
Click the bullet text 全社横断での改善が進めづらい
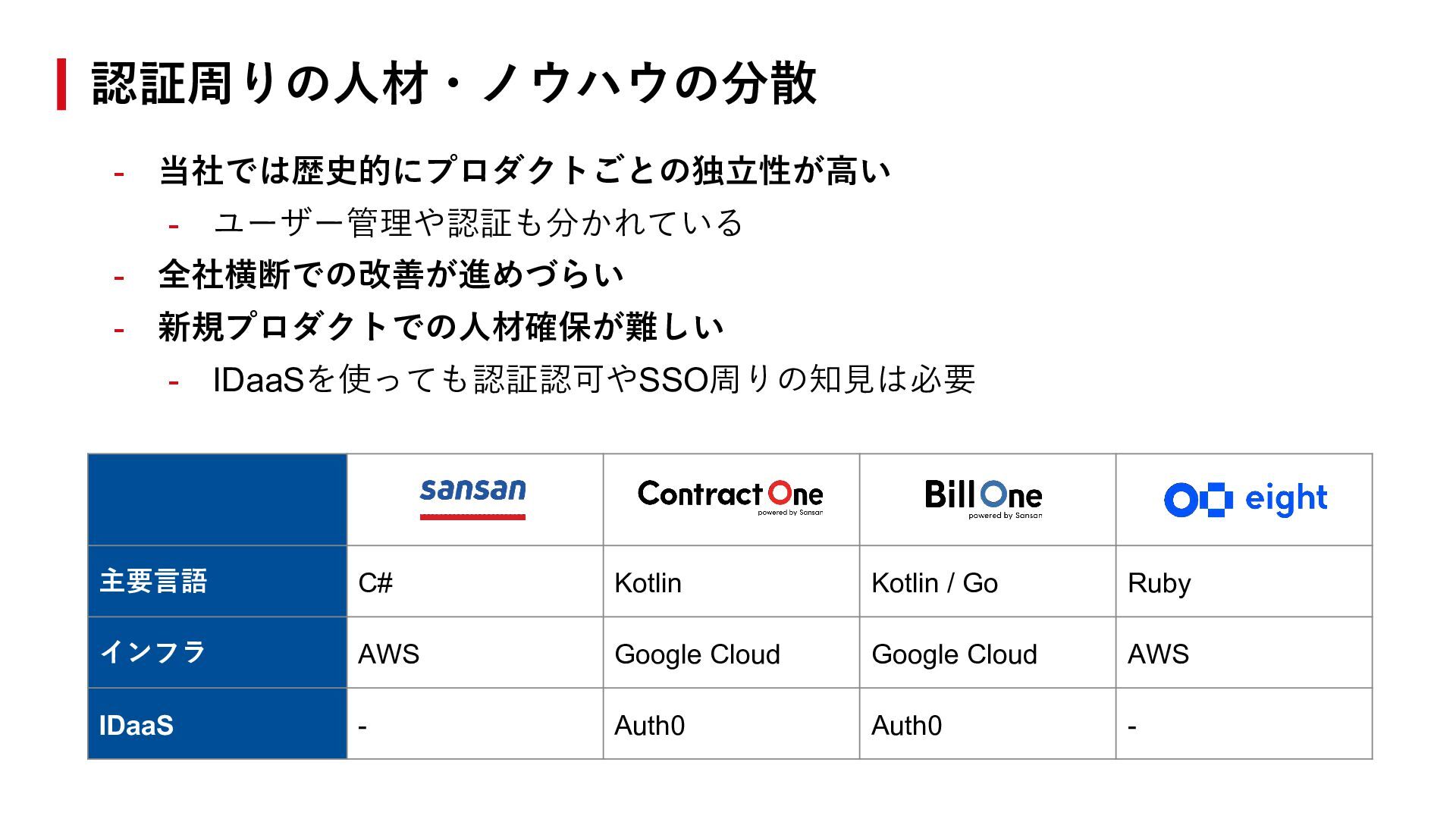click(391, 275)
